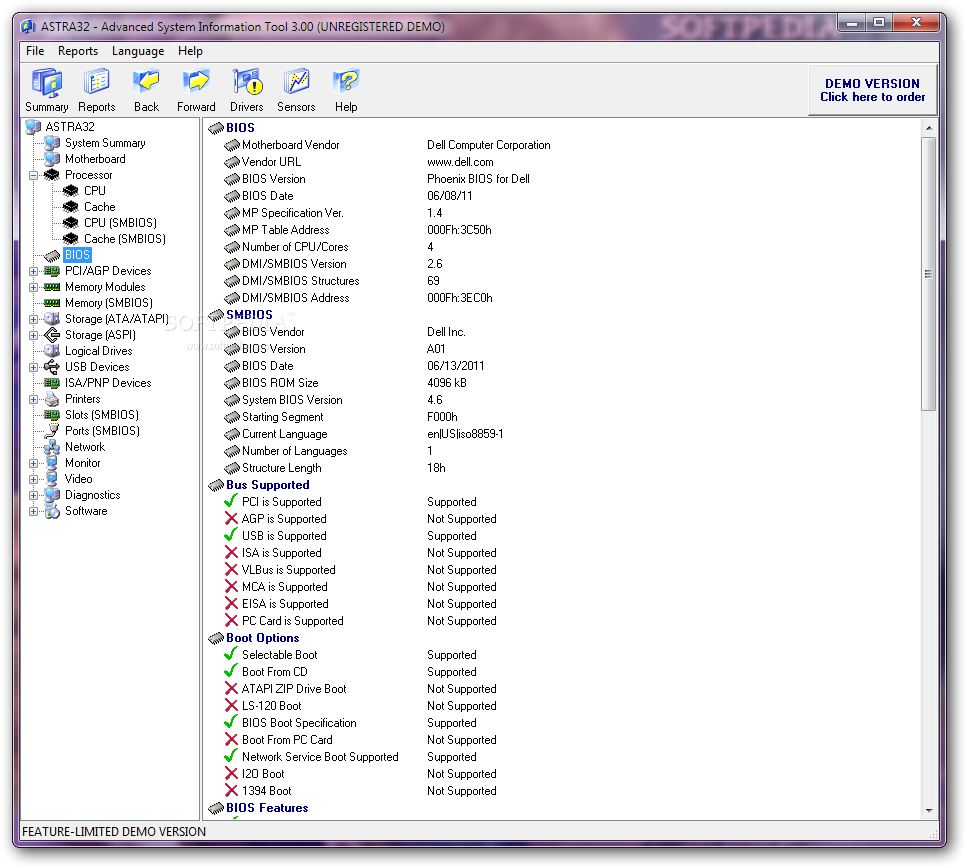Click the DEMO VERSION order button

(x=872, y=90)
